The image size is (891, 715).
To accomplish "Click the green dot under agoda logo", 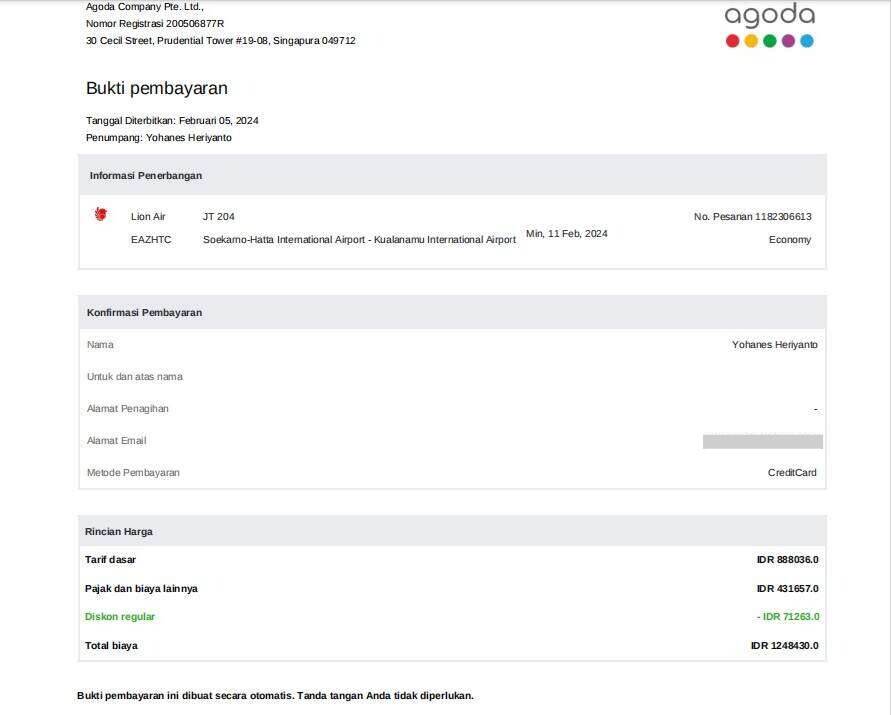I will tap(770, 41).
